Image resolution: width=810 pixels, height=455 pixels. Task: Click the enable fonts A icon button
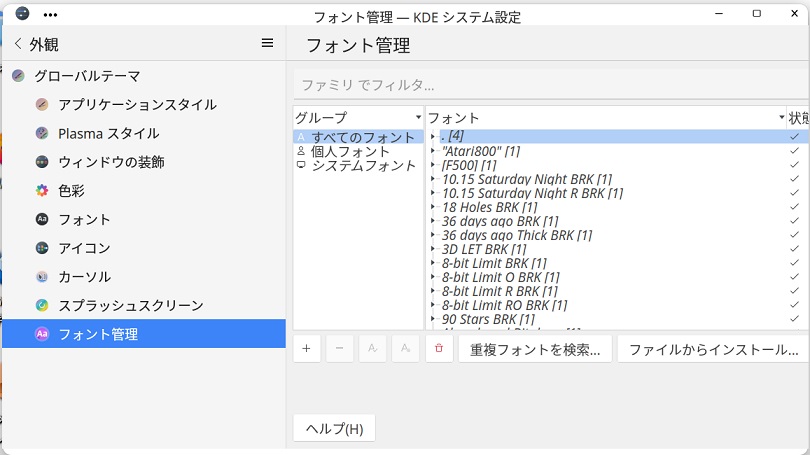tap(372, 349)
